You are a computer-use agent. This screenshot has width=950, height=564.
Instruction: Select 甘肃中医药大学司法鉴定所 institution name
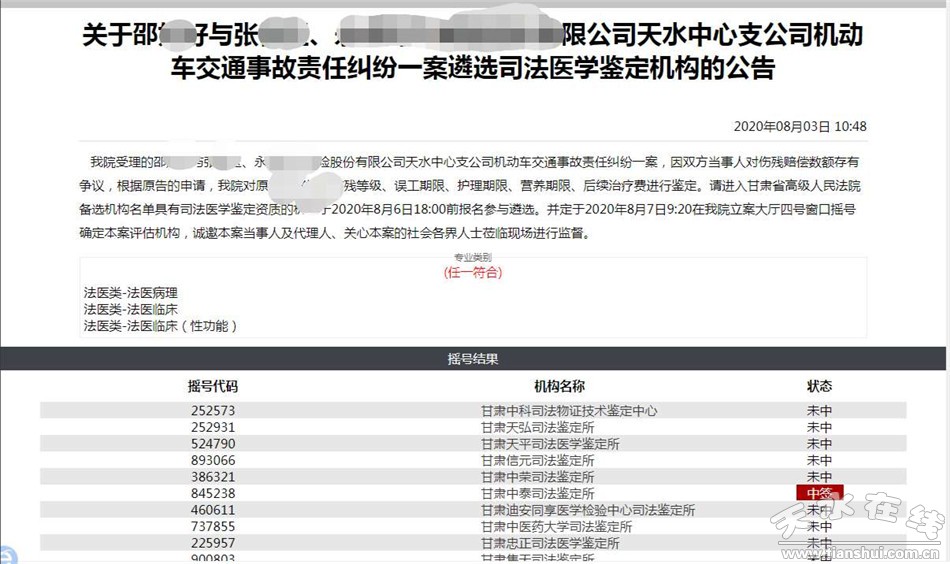[556, 526]
